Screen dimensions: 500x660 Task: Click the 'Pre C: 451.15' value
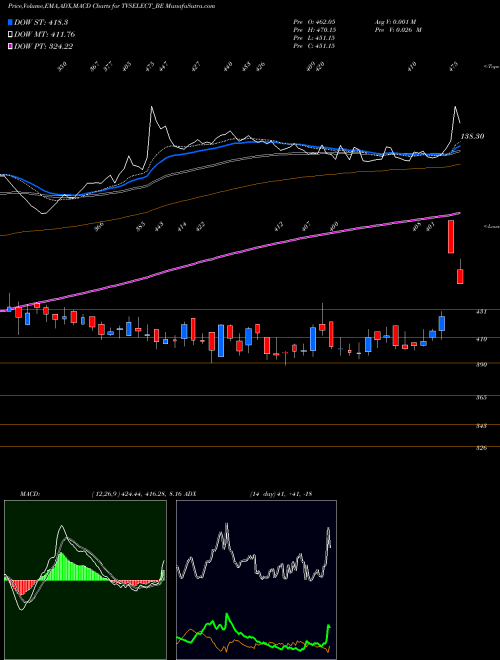click(x=314, y=46)
